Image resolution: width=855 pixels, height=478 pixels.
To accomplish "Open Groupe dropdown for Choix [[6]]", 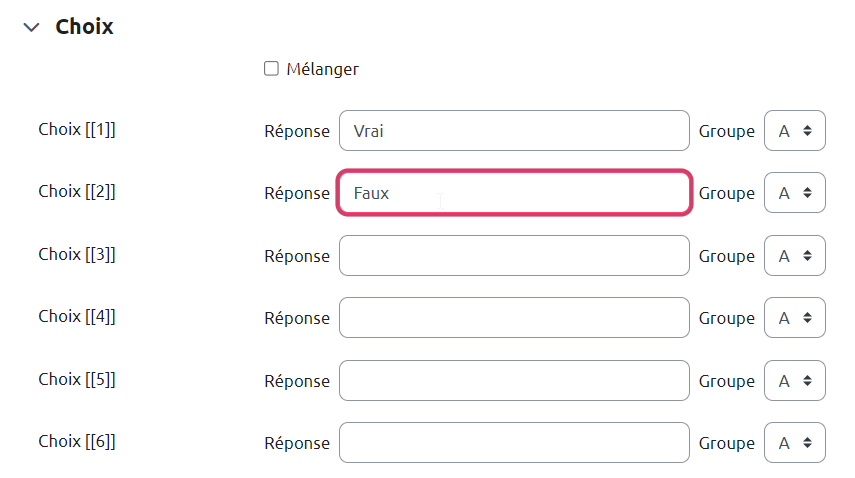I will tap(794, 443).
